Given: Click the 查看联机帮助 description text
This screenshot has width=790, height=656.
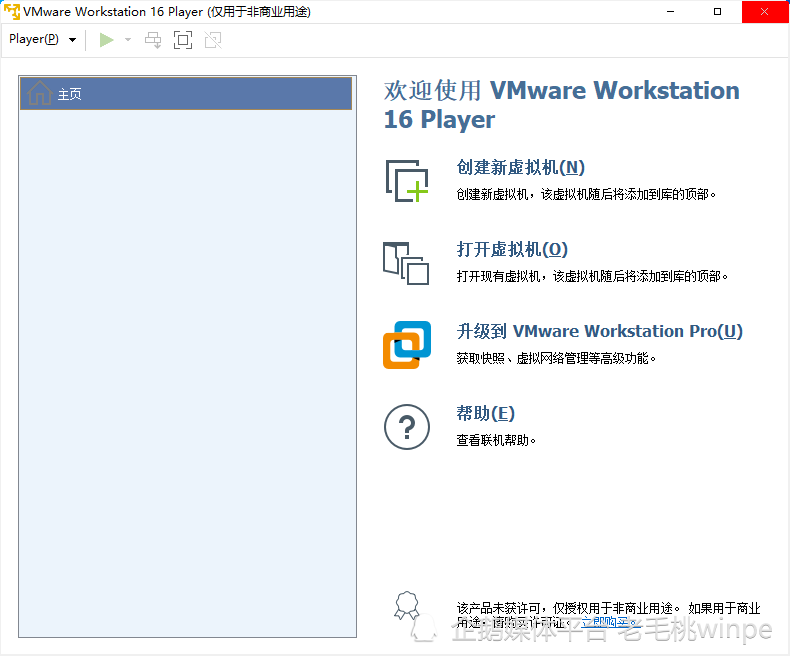Looking at the screenshot, I should click(496, 441).
